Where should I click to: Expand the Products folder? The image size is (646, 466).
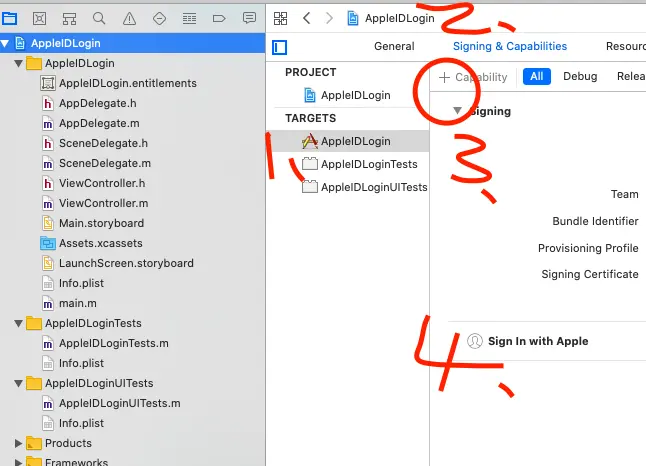click(x=18, y=443)
